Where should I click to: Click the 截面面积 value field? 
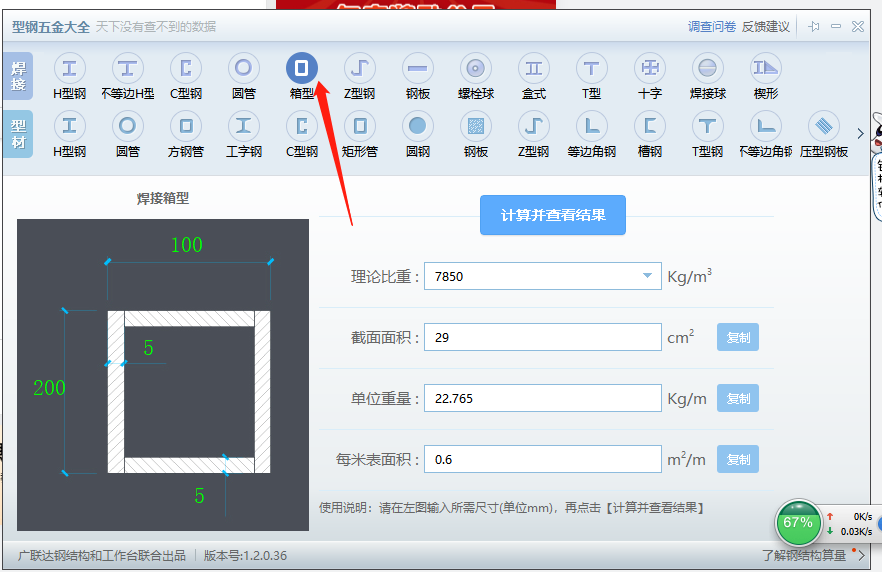[x=542, y=337]
